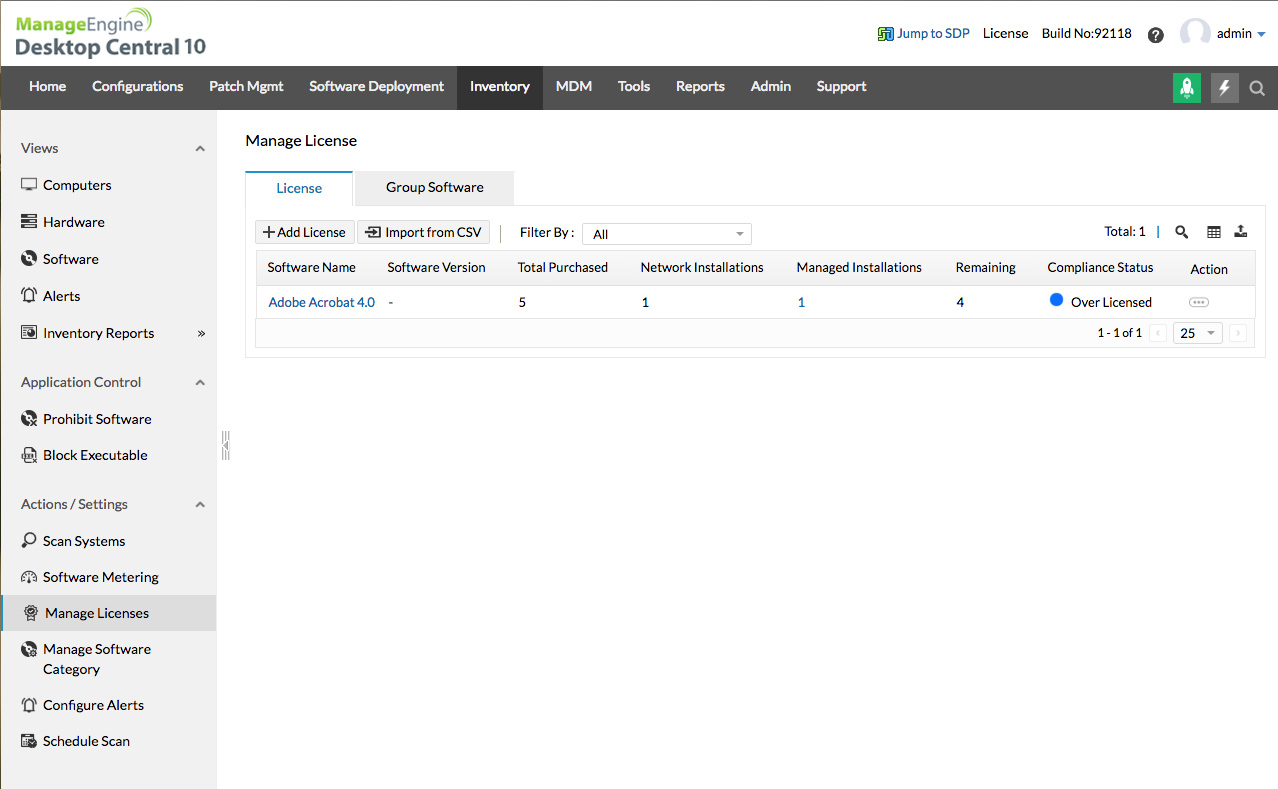Open the MDM menu

click(x=574, y=87)
